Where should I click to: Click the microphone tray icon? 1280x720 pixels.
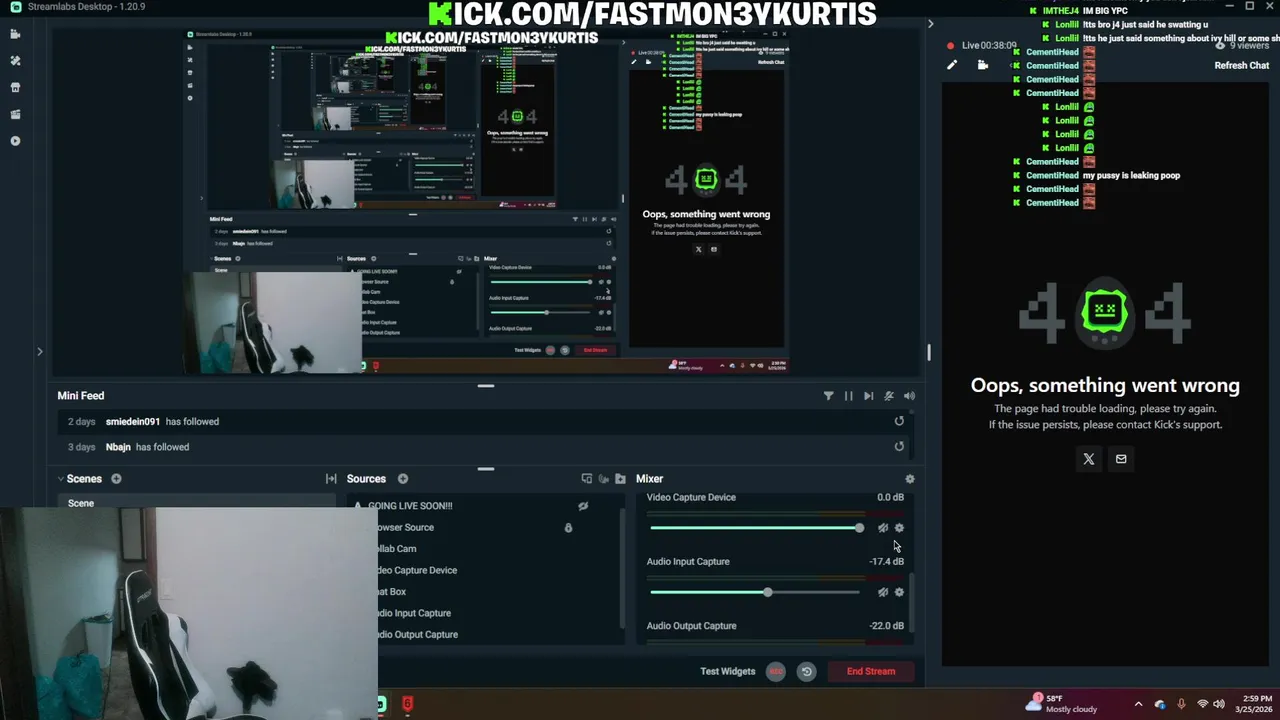[x=1181, y=704]
